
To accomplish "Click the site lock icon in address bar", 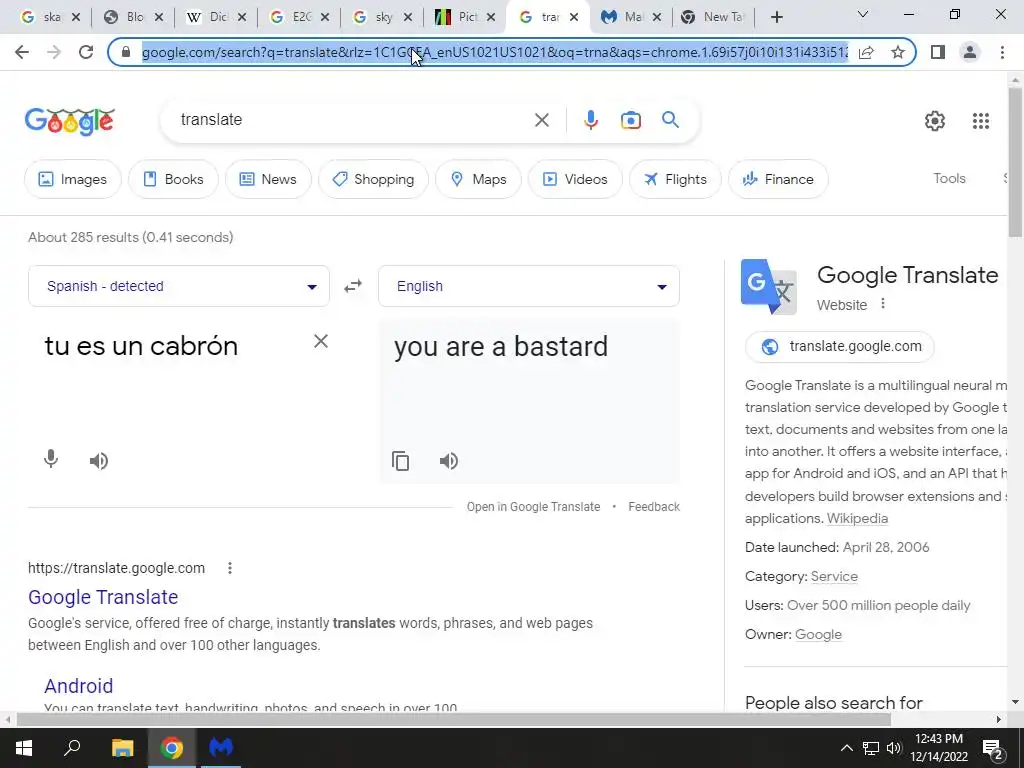I will click(126, 52).
